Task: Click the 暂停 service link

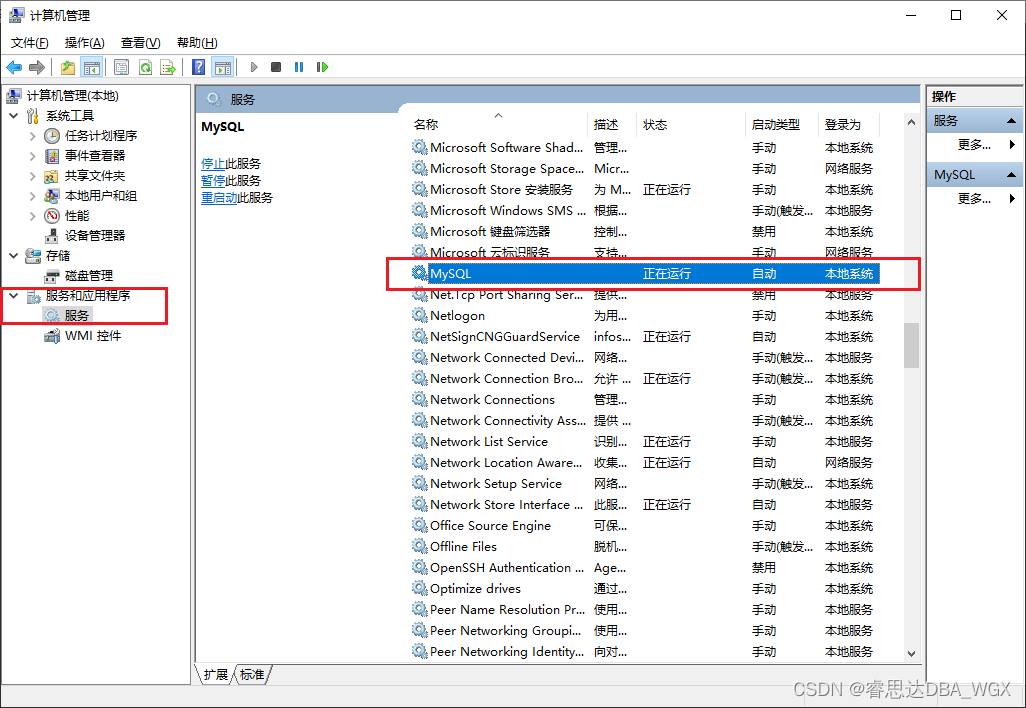Action: [213, 181]
